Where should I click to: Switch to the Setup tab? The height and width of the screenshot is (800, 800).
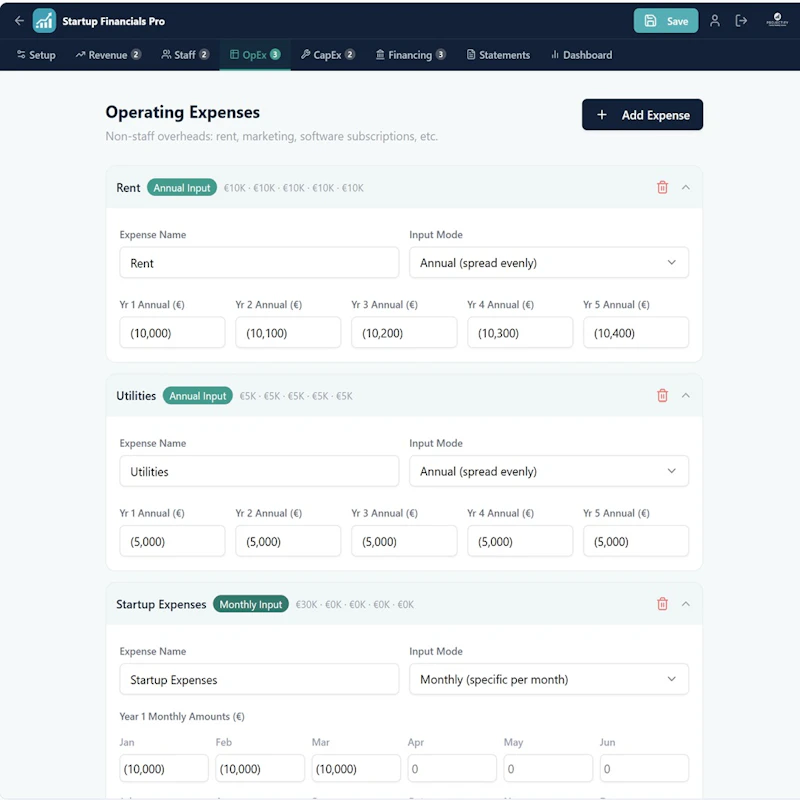(36, 55)
